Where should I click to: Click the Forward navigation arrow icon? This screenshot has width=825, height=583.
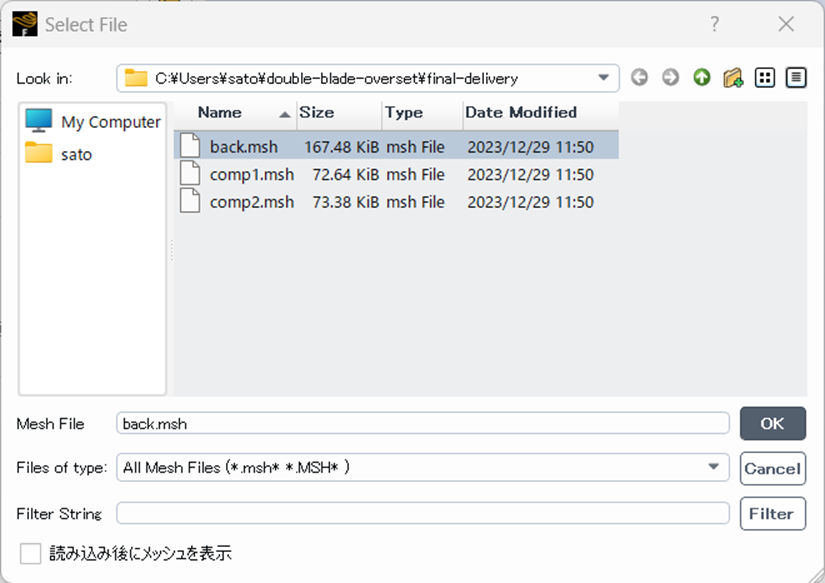coord(670,78)
